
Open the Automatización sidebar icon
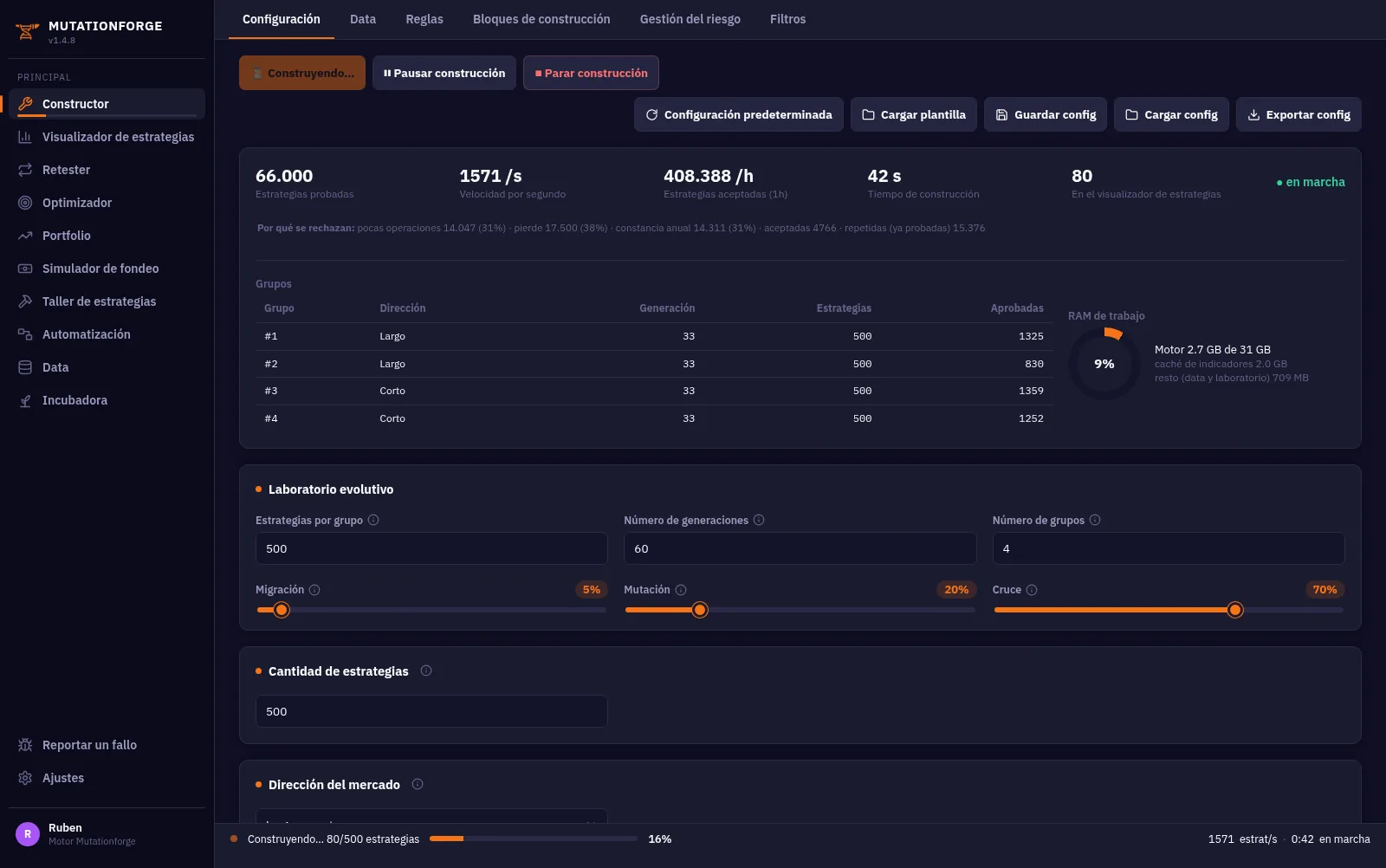tap(25, 334)
